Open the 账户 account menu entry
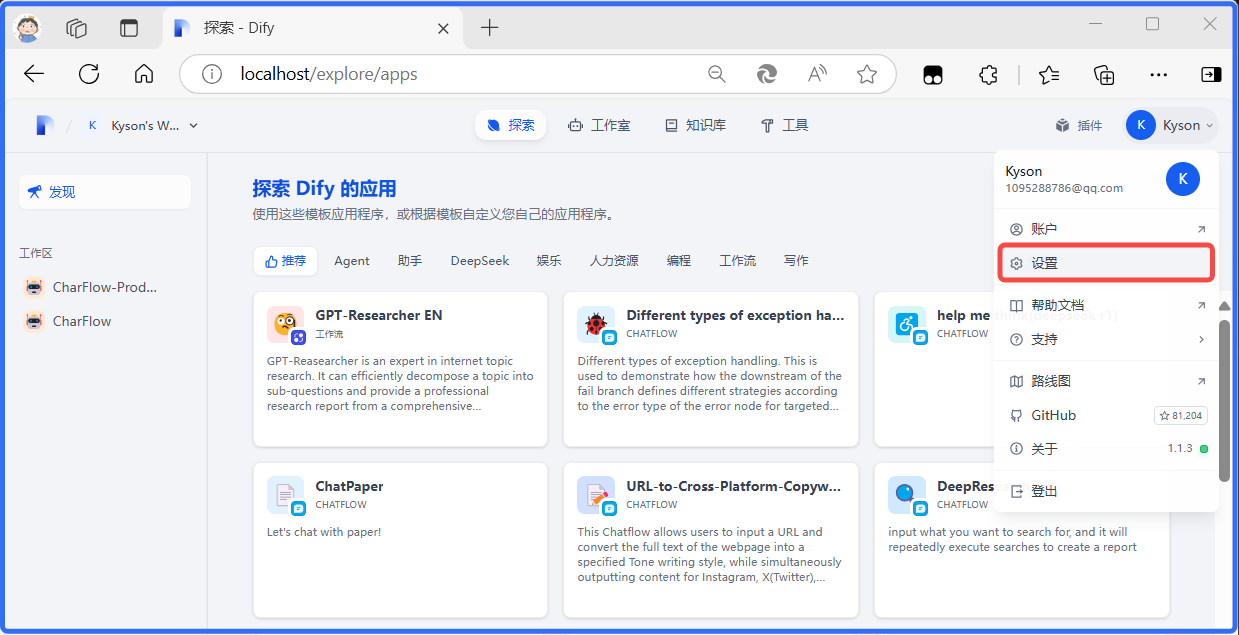The image size is (1239, 635). 1106,229
